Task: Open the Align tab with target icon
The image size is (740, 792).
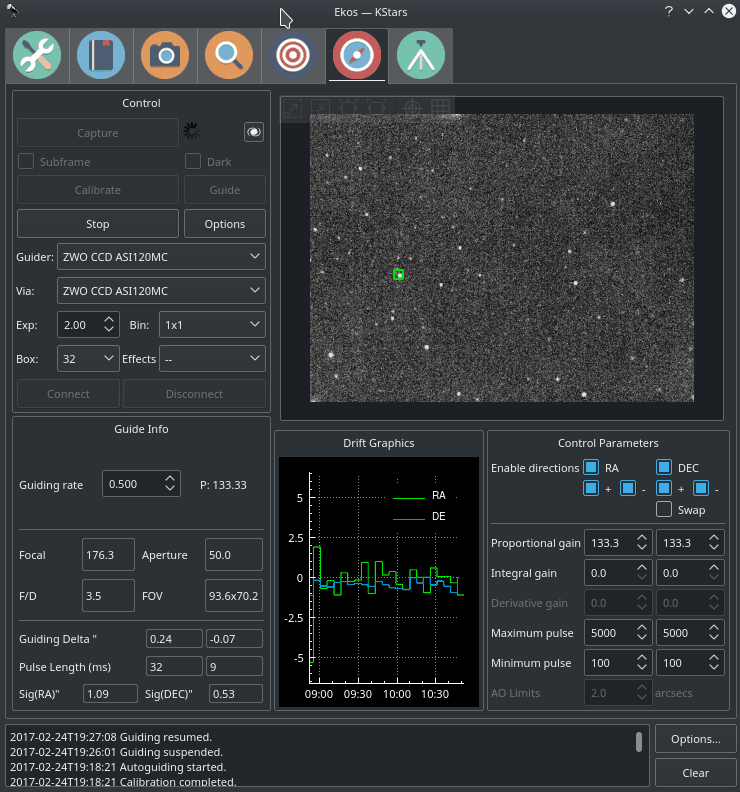Action: tap(293, 56)
